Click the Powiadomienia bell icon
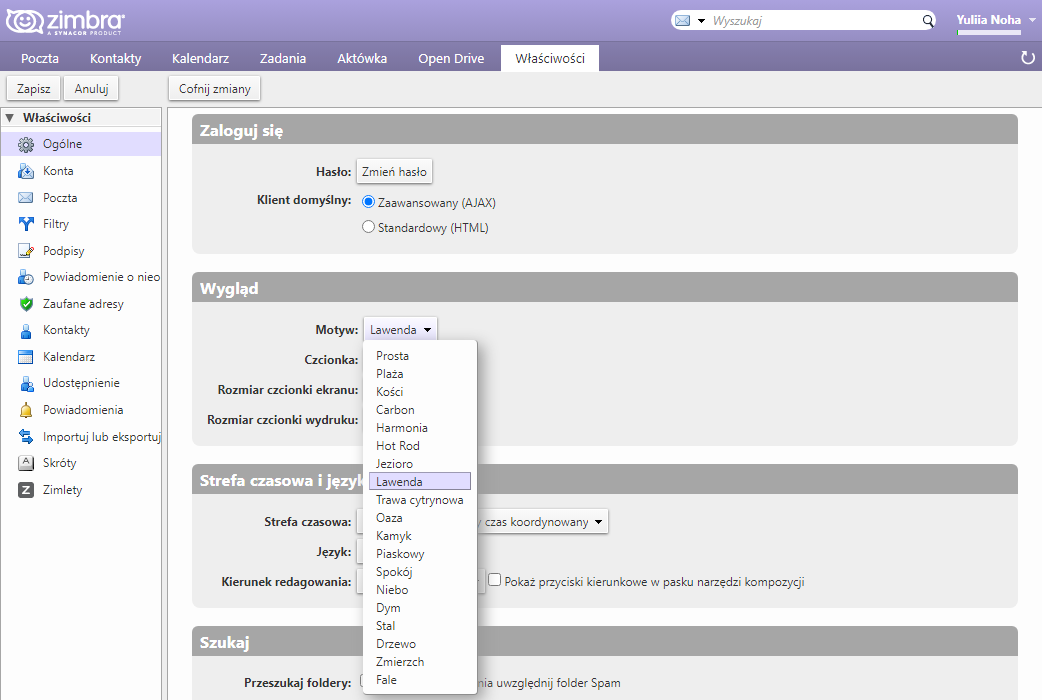The height and width of the screenshot is (700, 1042). [26, 410]
